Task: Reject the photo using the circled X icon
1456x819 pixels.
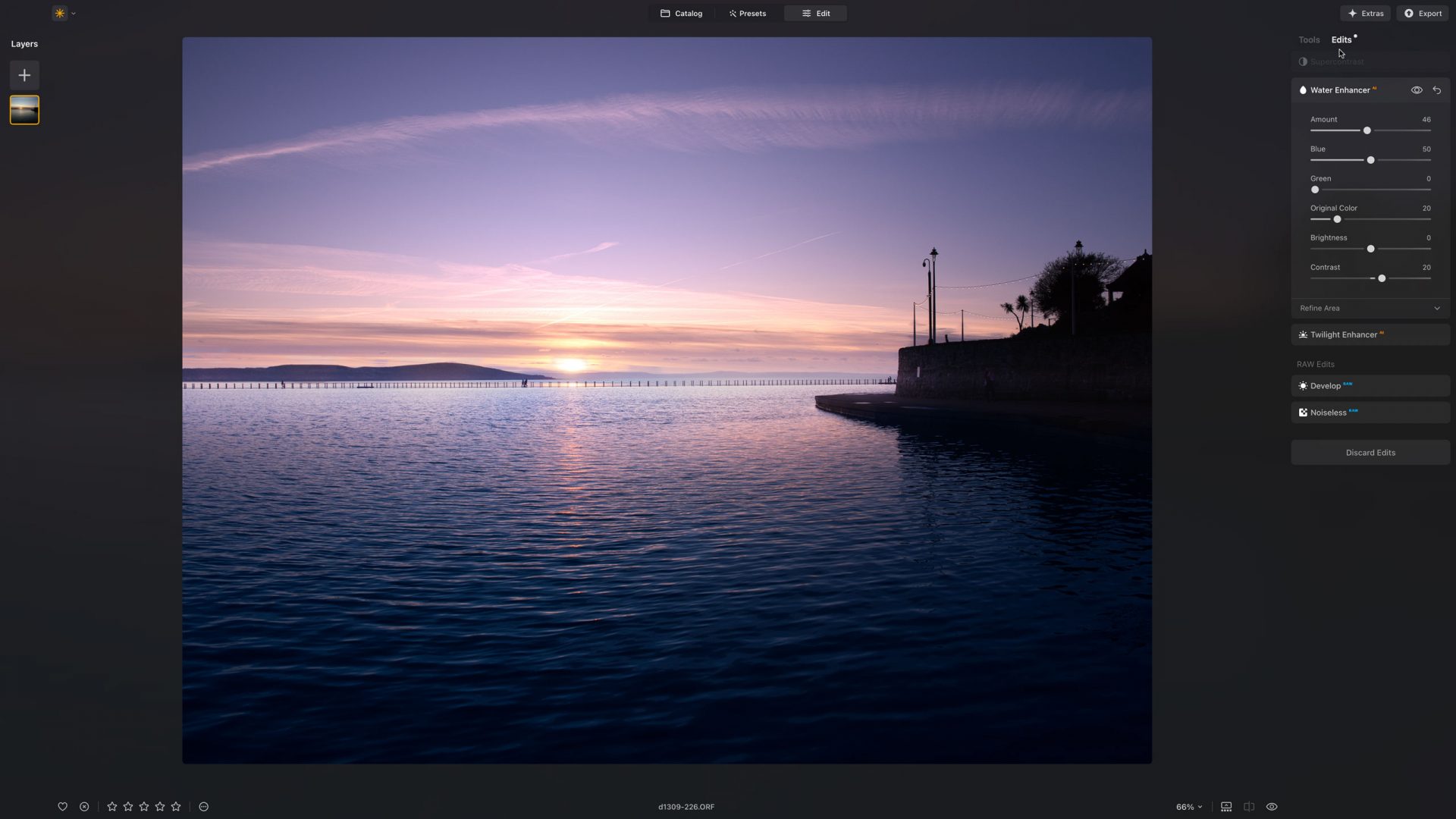Action: pyautogui.click(x=85, y=806)
